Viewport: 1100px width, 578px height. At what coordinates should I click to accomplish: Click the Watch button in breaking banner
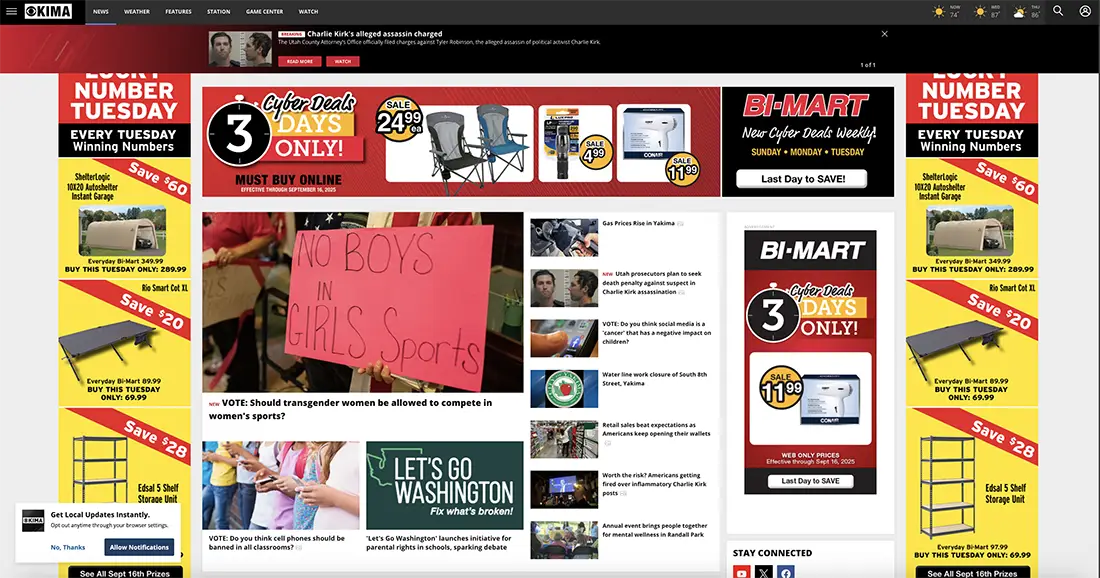[342, 62]
